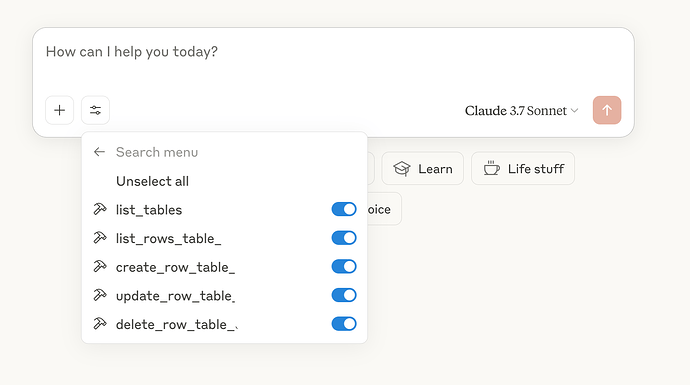Screen dimensions: 690x385
Task: Switch off the update_row_table_ toggle
Action: click(344, 295)
